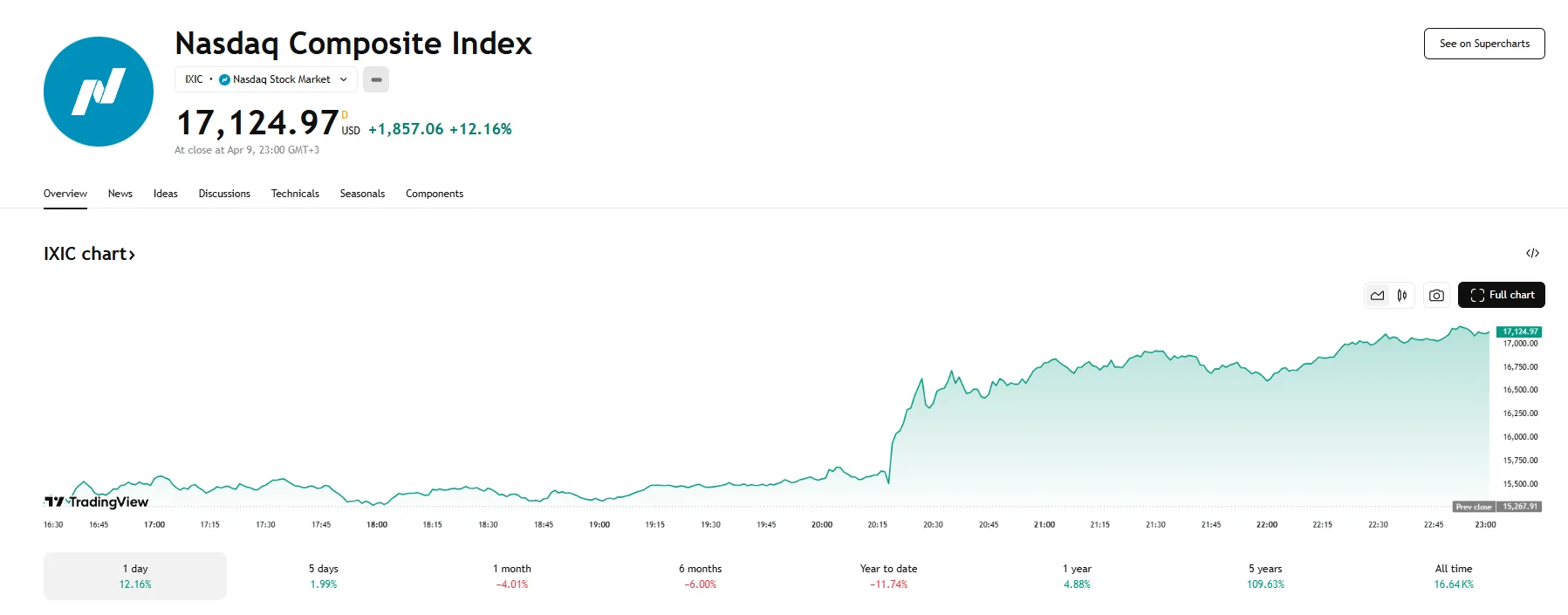The width and height of the screenshot is (1568, 615).
Task: Click the fullscreen brackets icon in Full chart
Action: click(1476, 295)
